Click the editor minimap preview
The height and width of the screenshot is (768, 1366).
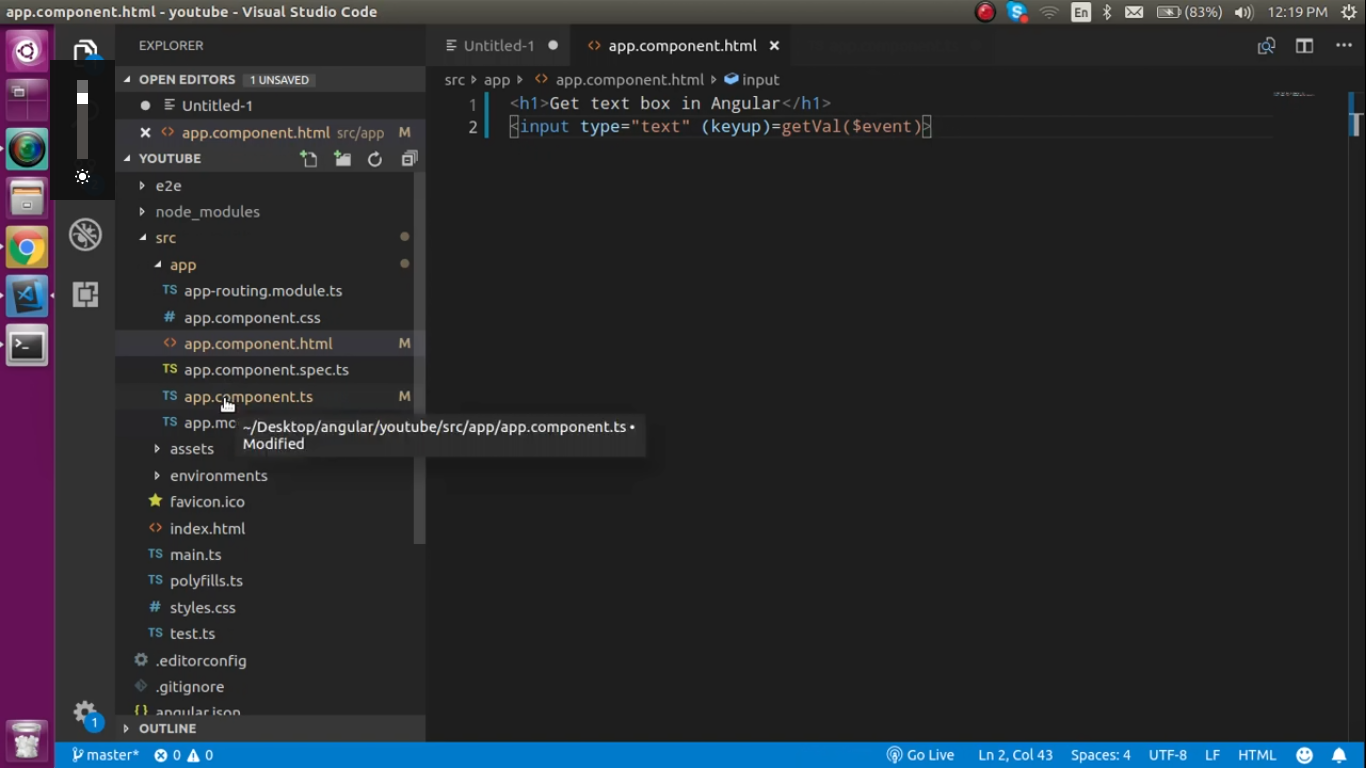coord(1294,94)
